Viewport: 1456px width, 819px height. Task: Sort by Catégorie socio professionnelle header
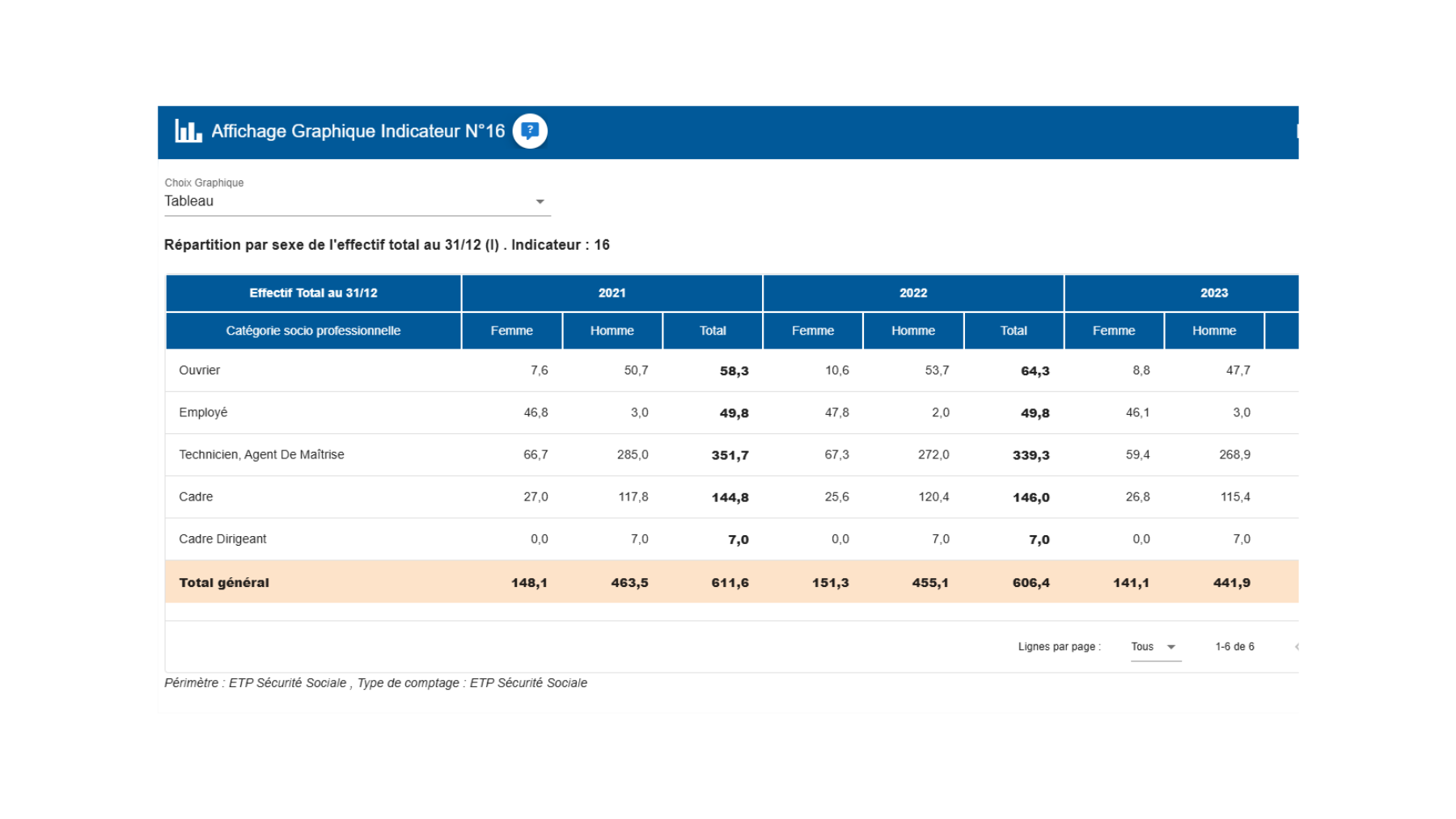[x=313, y=331]
